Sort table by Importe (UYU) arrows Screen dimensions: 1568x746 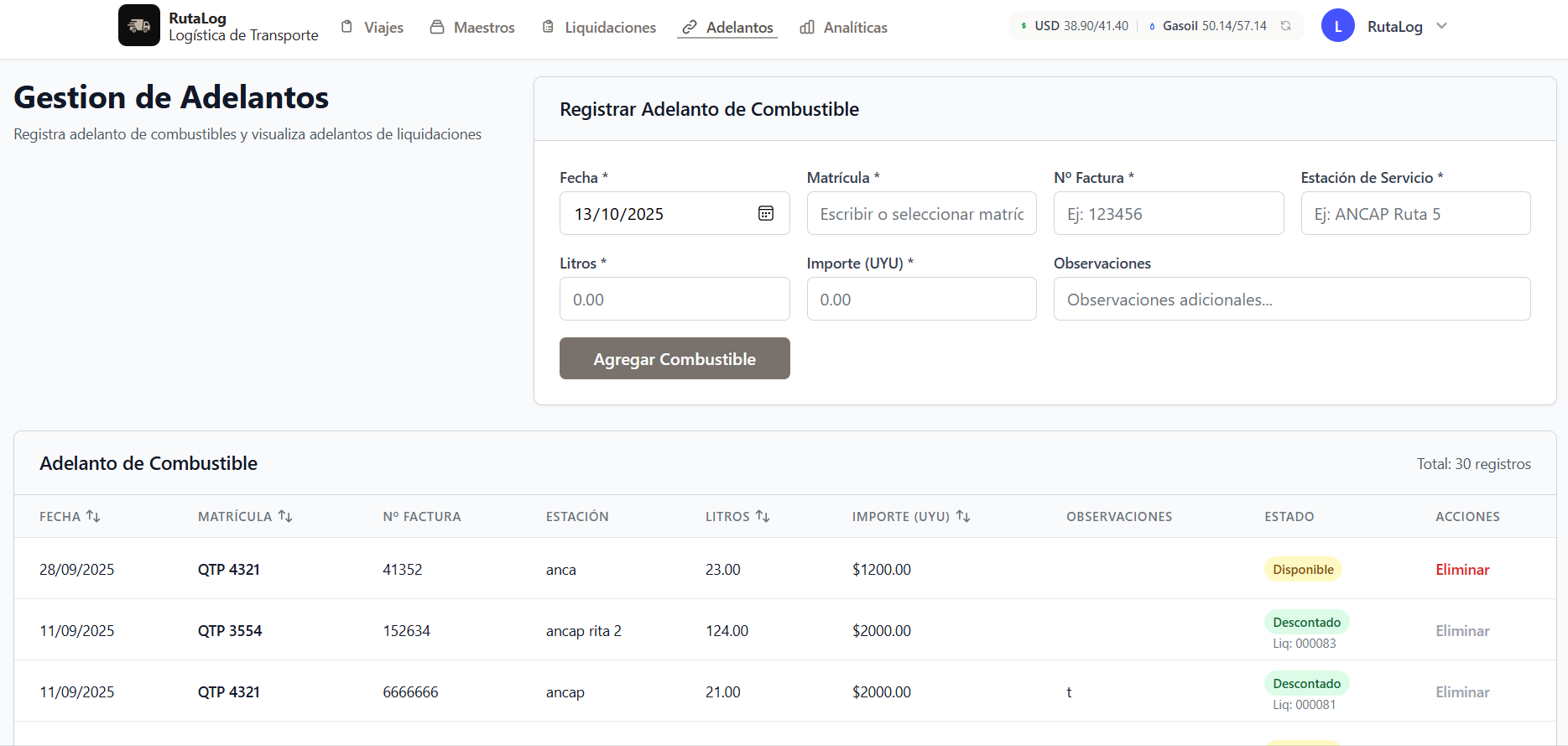pyautogui.click(x=963, y=516)
